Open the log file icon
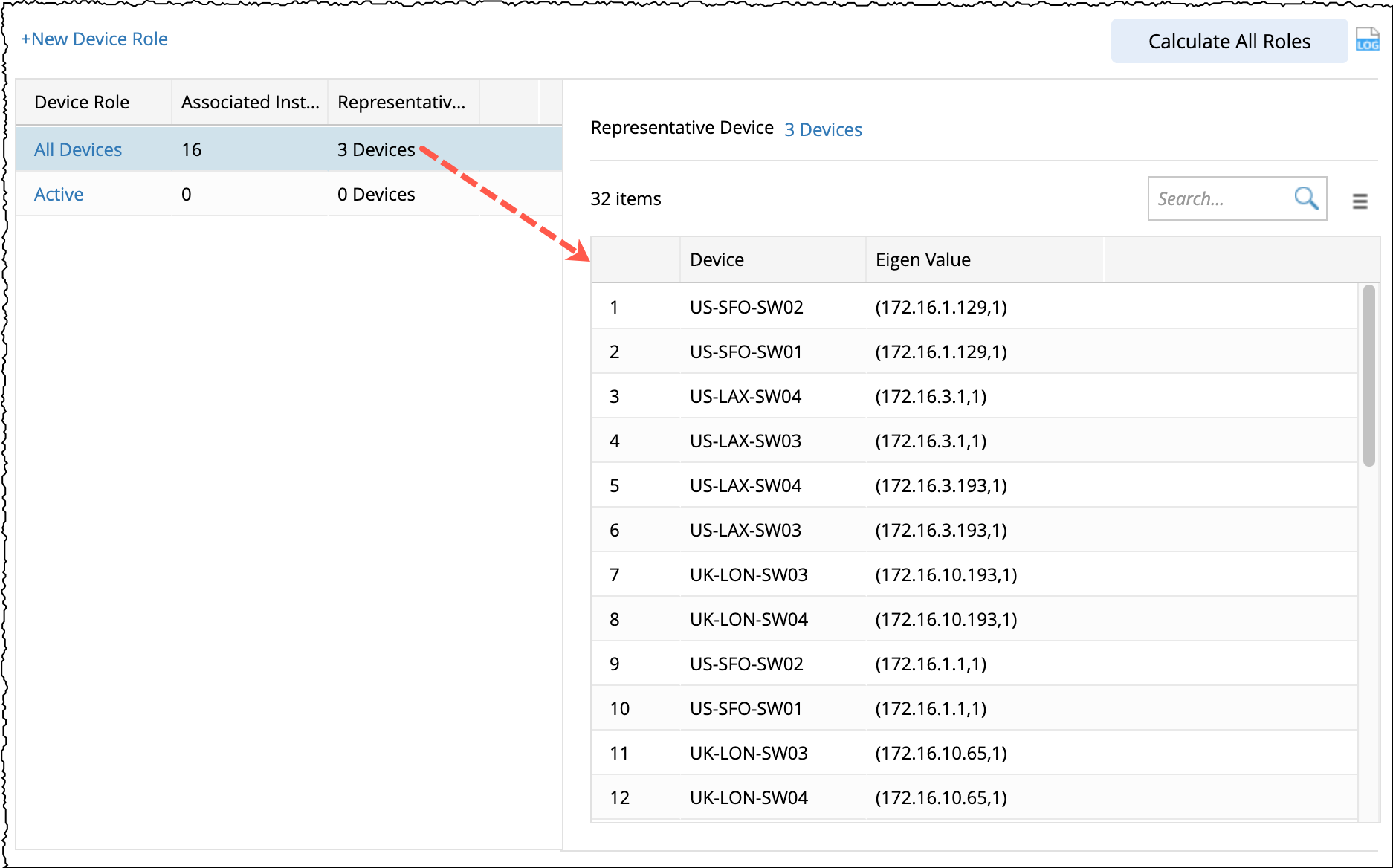This screenshot has width=1393, height=868. (1367, 39)
